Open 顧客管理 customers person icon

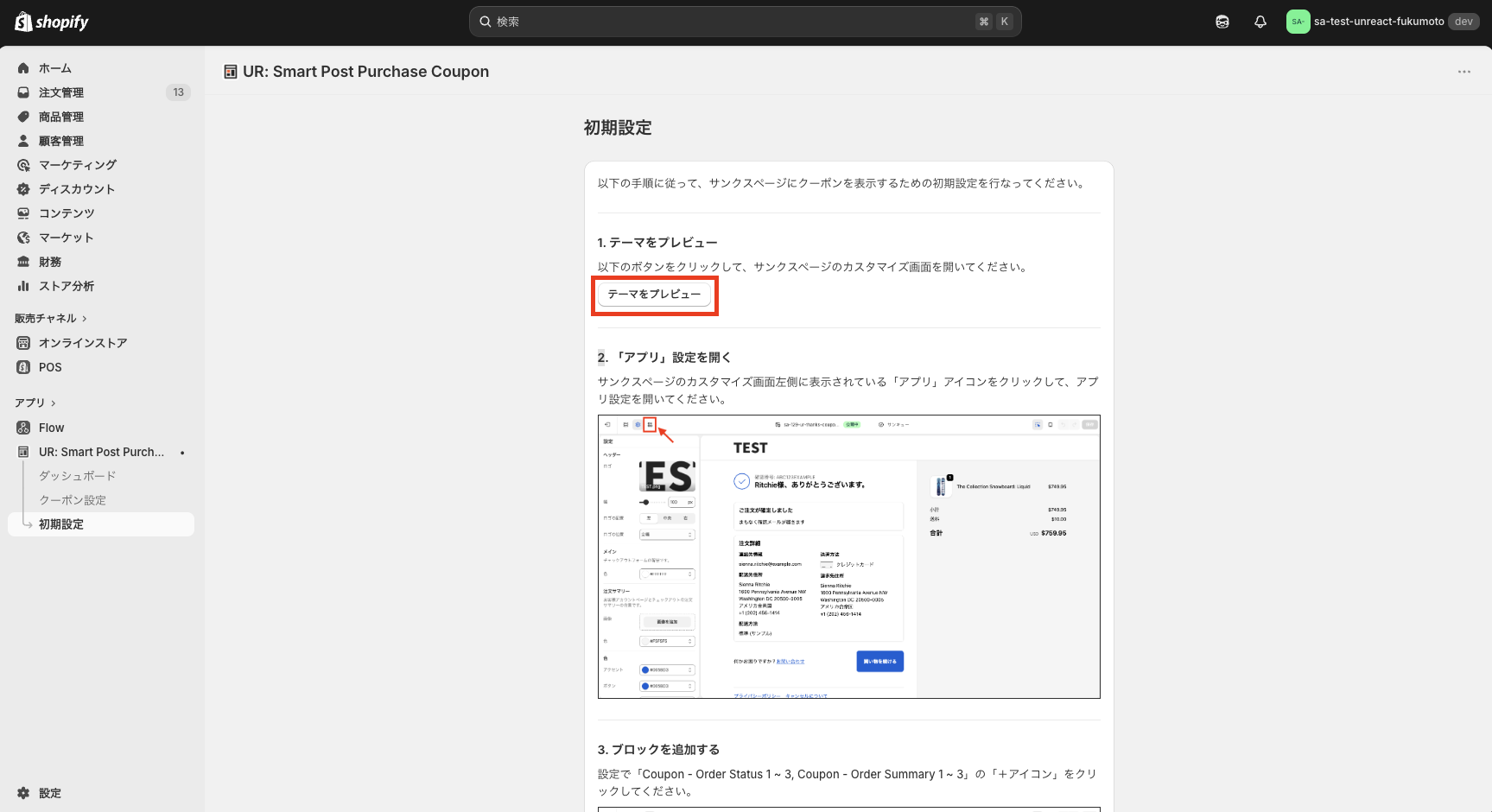click(x=23, y=141)
